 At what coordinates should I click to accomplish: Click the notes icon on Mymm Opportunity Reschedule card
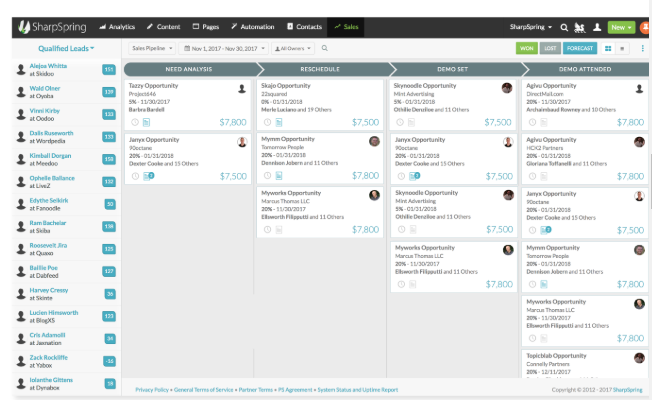coord(279,176)
